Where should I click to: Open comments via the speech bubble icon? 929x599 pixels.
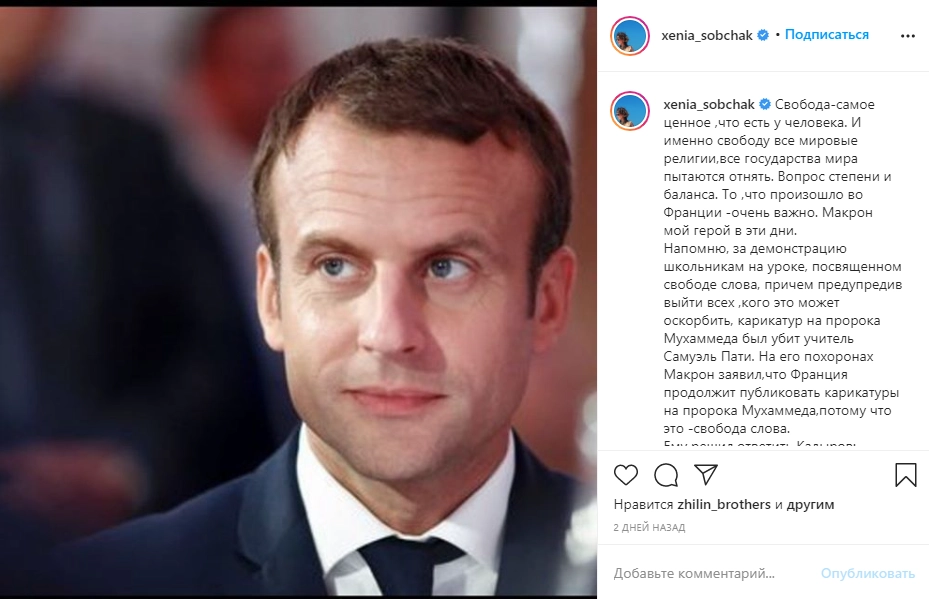666,475
